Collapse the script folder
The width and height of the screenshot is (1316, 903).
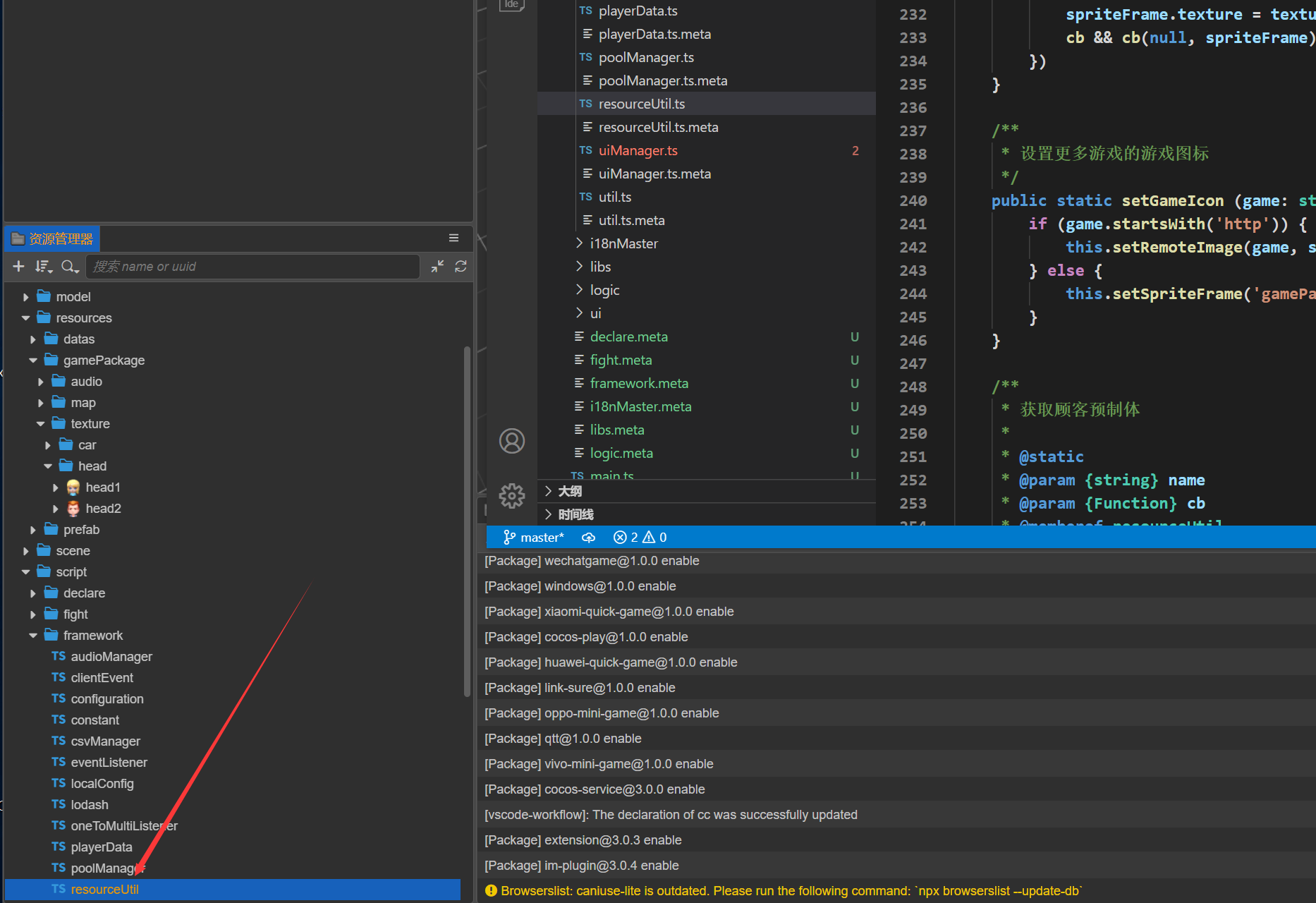click(26, 572)
